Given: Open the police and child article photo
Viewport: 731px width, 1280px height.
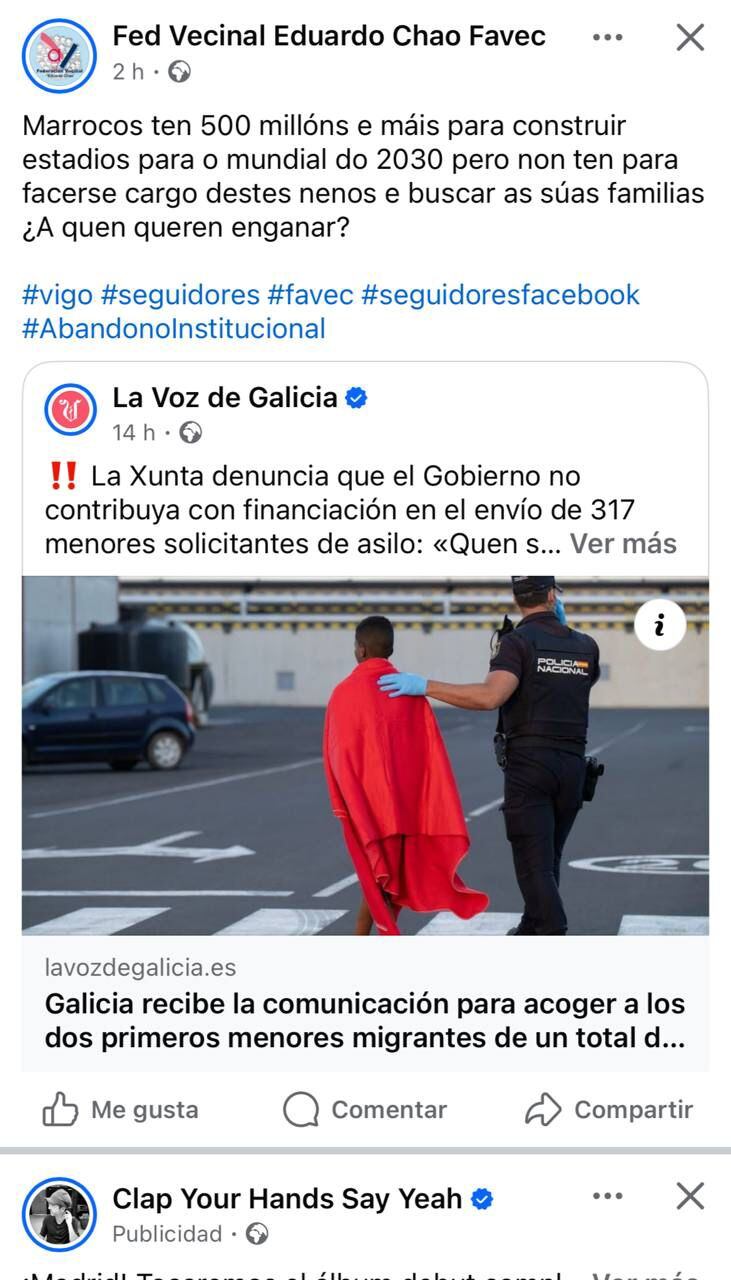Looking at the screenshot, I should pos(365,756).
